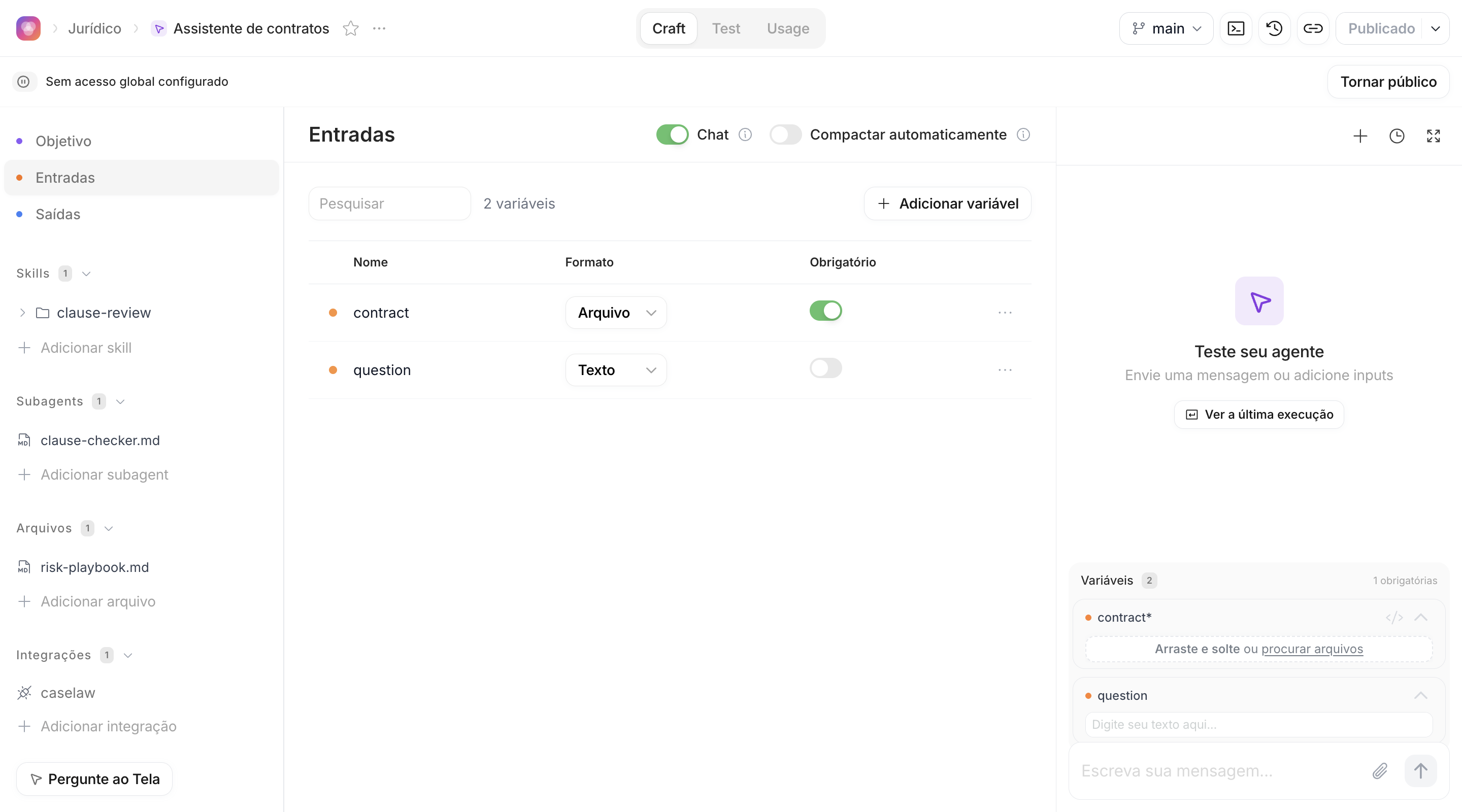Switch to the Test tab
This screenshot has height=812, width=1462.
(x=726, y=28)
